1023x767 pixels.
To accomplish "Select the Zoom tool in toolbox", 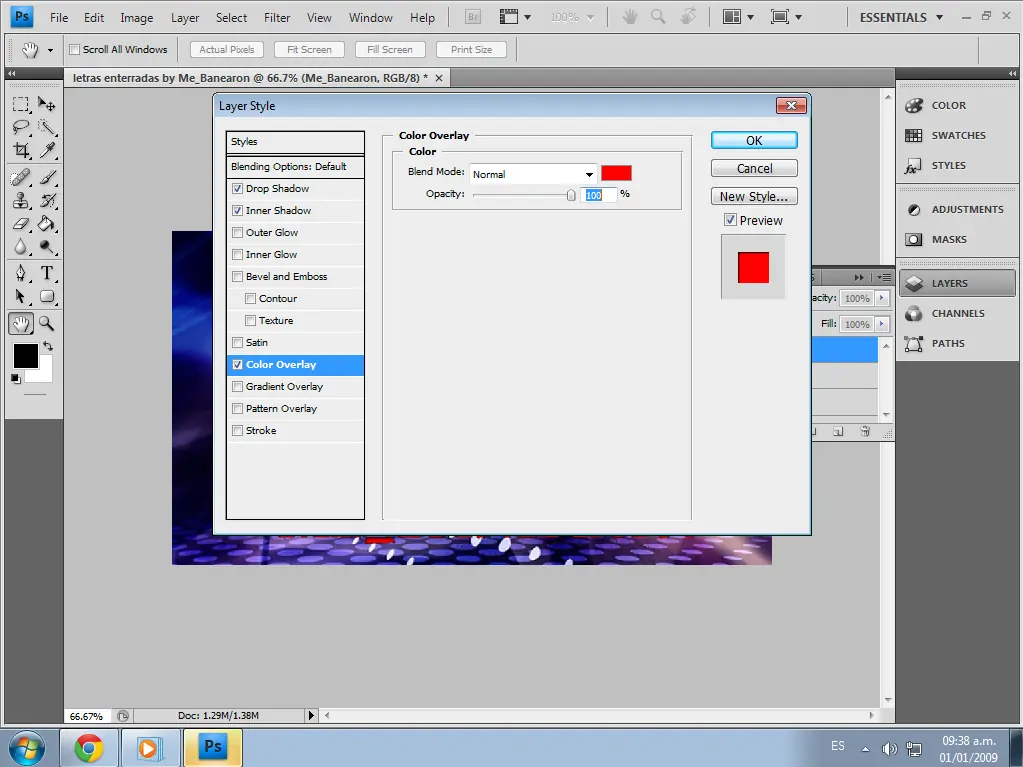I will (46, 323).
